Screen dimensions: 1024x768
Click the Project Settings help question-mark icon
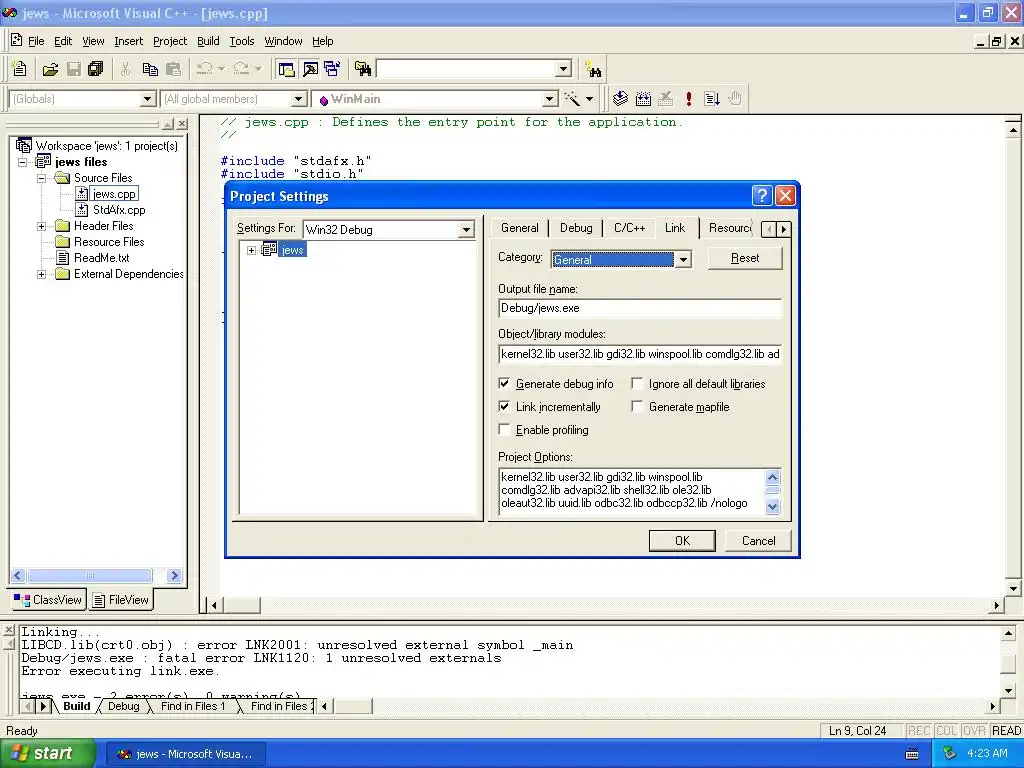(x=761, y=195)
